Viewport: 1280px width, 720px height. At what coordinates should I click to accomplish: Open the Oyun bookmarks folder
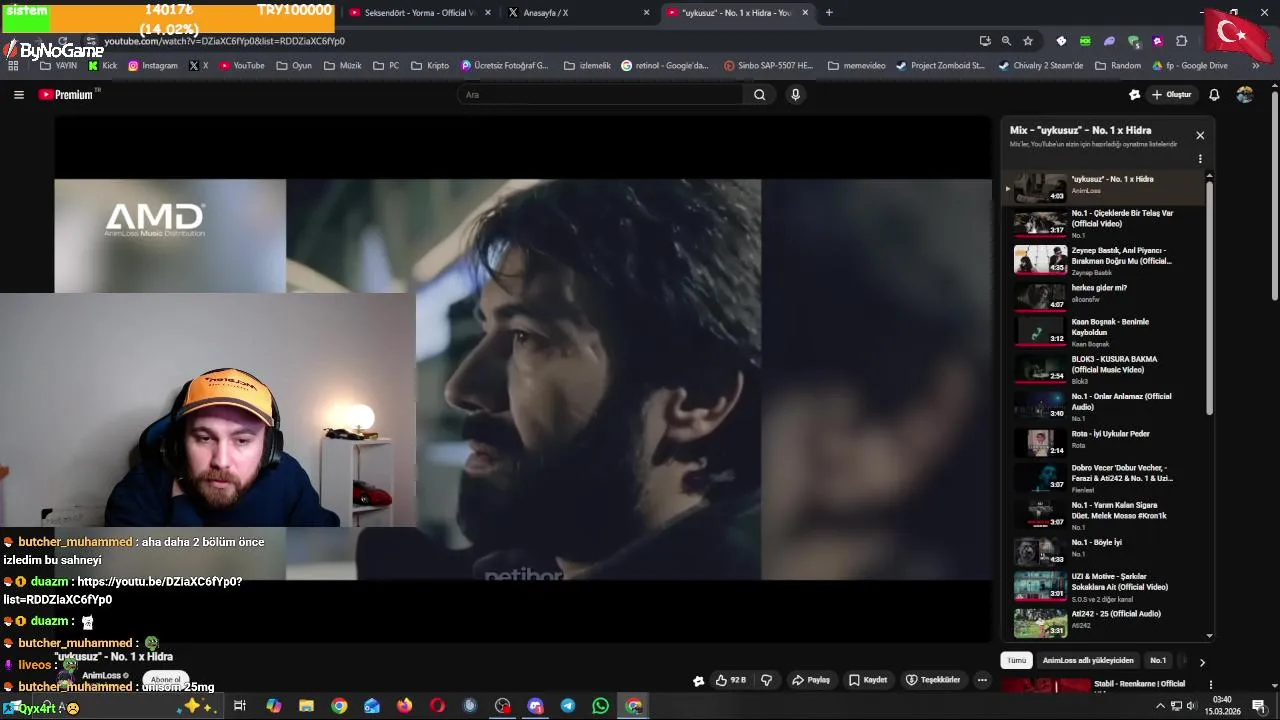pos(294,66)
